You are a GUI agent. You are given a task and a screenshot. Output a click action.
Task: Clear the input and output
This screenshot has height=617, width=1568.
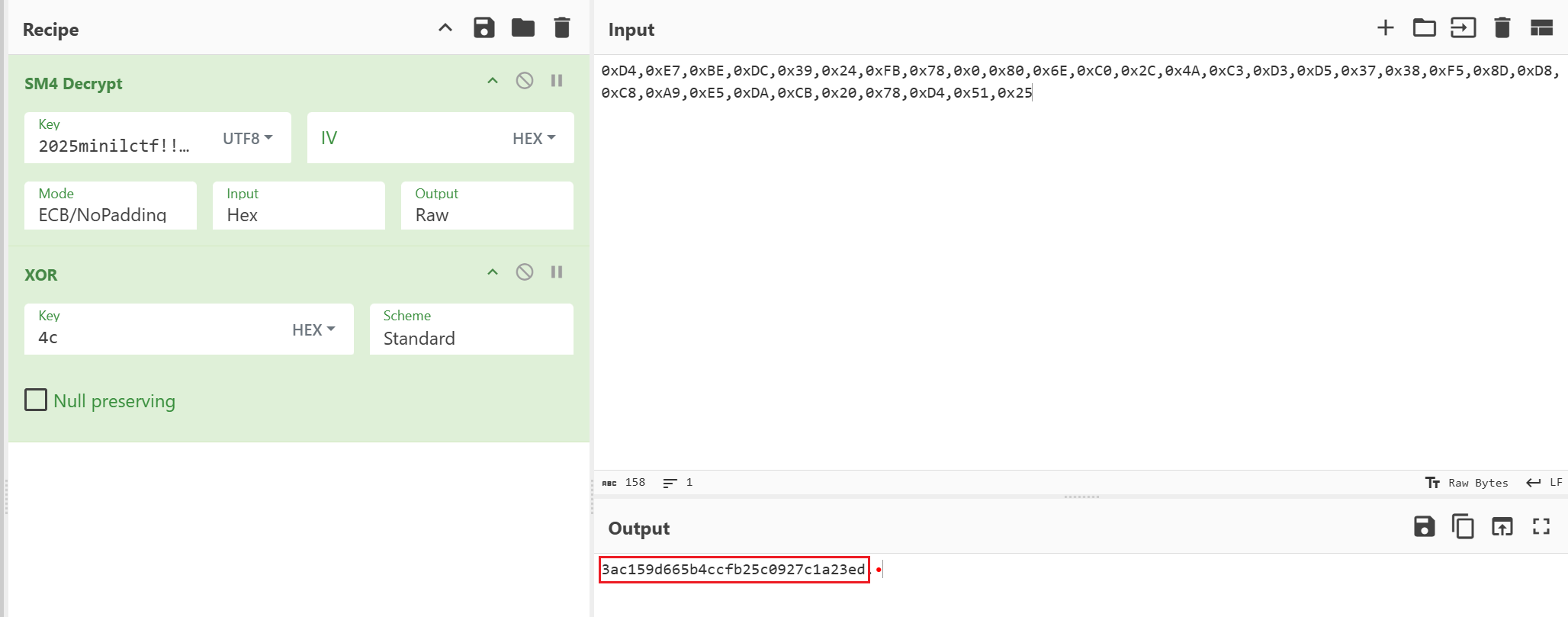coord(1502,28)
